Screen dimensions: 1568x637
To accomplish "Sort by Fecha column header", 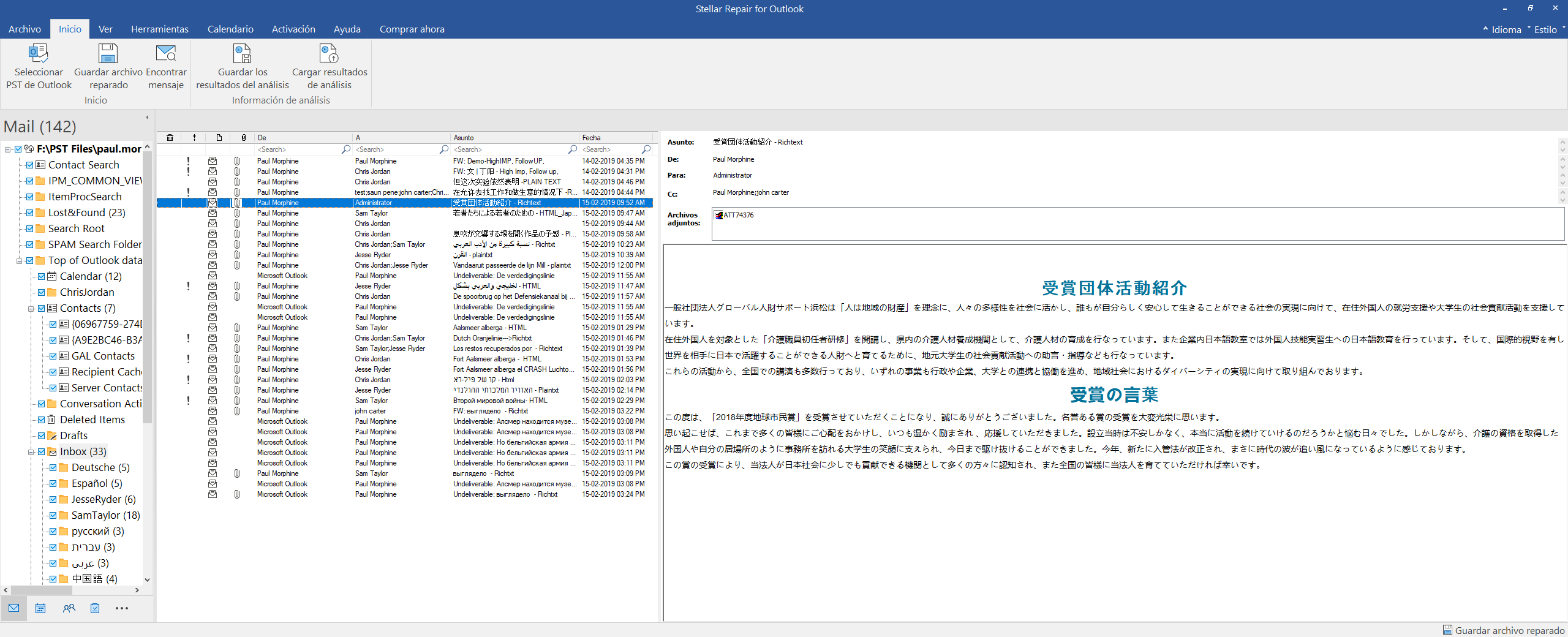I will coord(616,138).
